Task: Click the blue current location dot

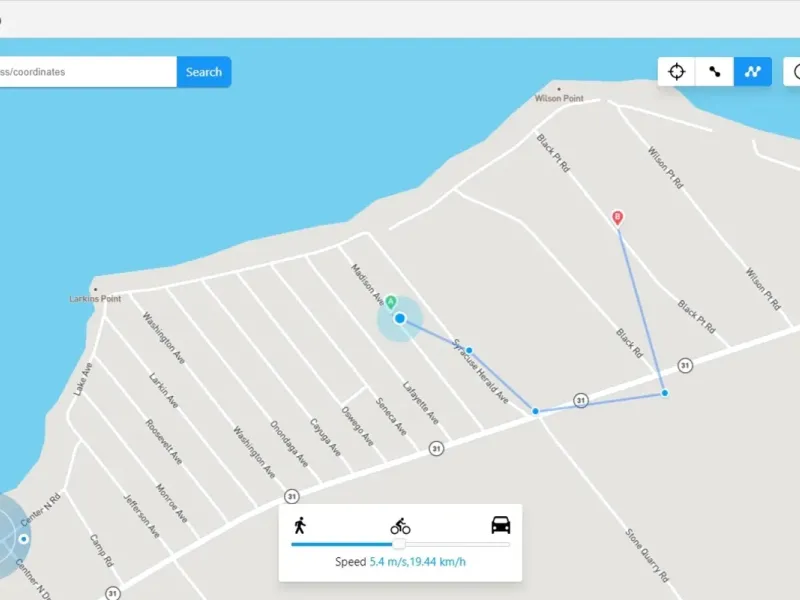Action: click(x=400, y=318)
